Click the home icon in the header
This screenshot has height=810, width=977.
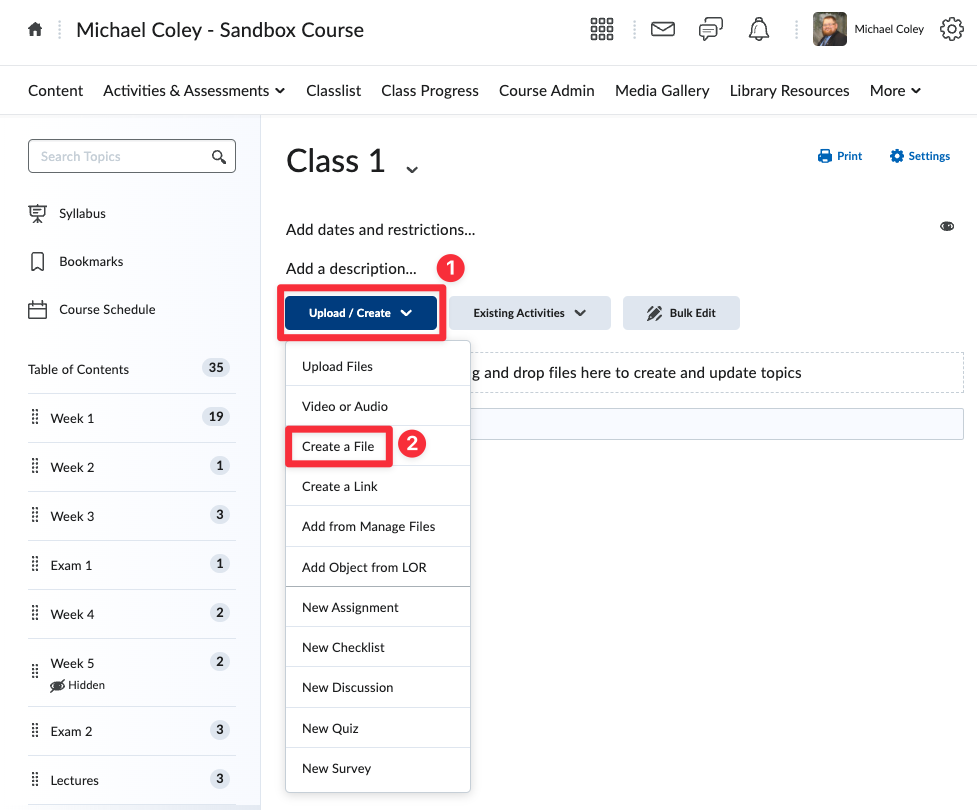pos(35,30)
